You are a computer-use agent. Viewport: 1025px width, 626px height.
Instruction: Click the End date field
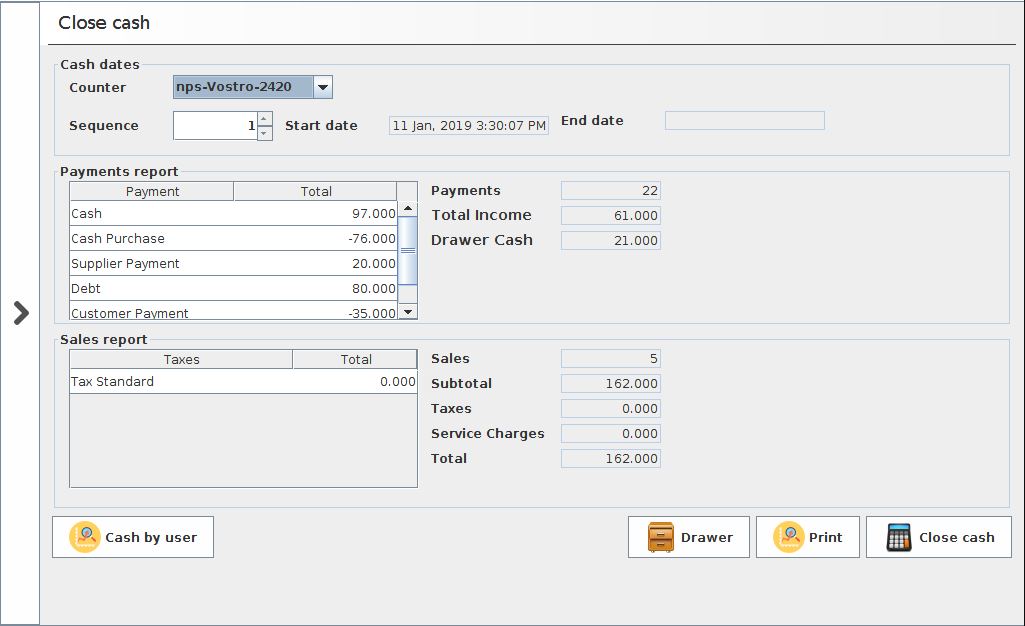pos(744,121)
